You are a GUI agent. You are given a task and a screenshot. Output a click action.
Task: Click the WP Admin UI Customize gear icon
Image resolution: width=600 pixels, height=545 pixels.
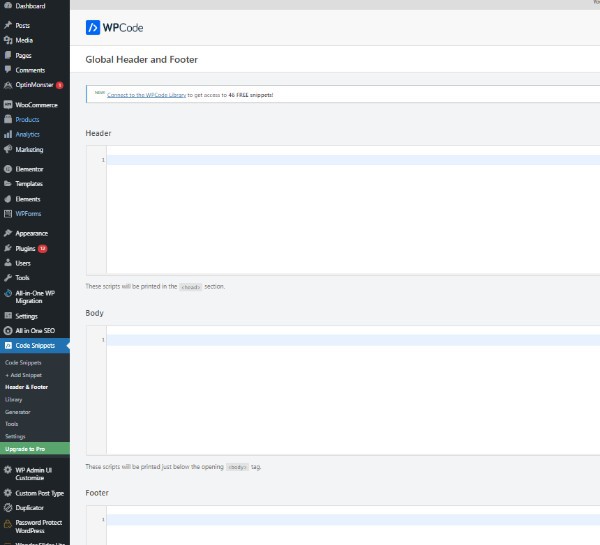coord(8,470)
